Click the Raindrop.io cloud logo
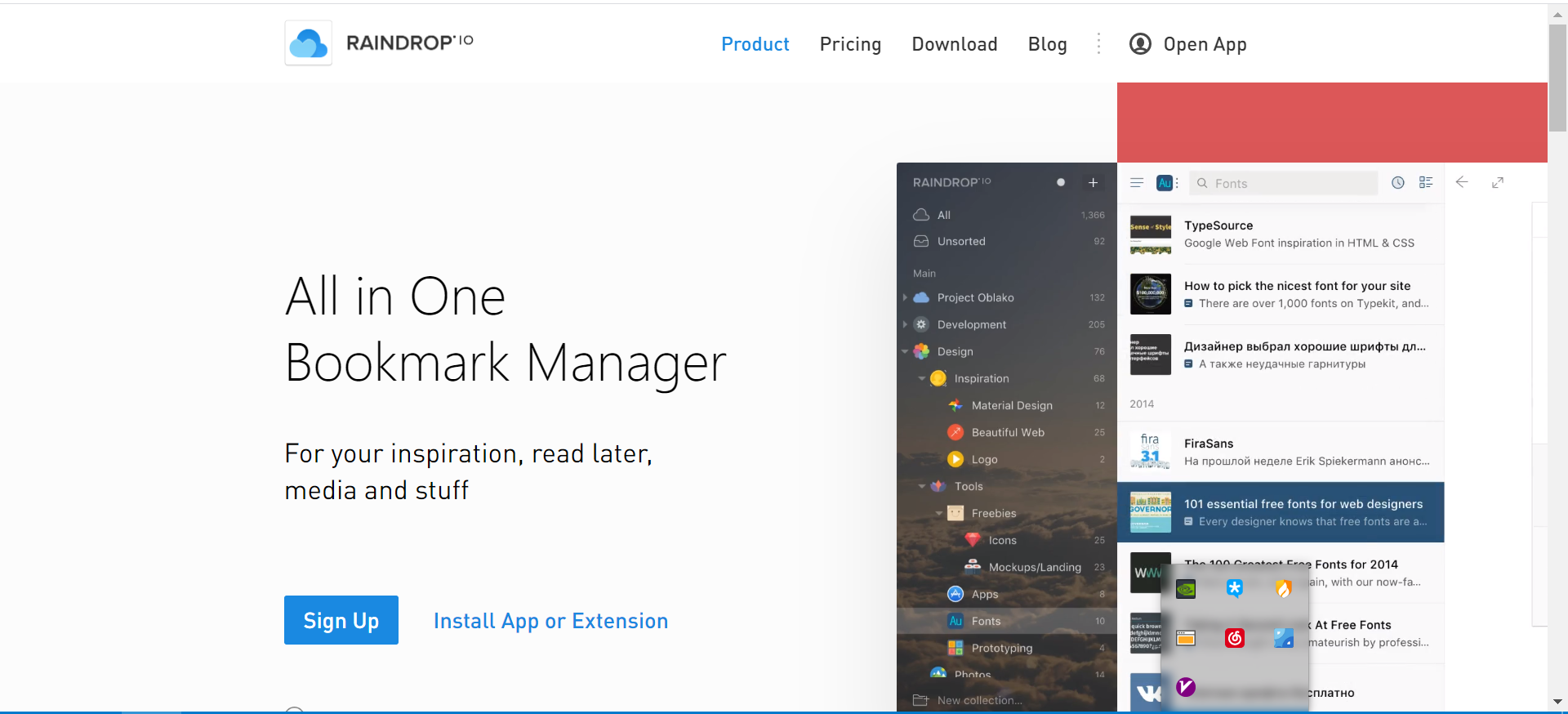The image size is (1568, 714). (x=308, y=42)
